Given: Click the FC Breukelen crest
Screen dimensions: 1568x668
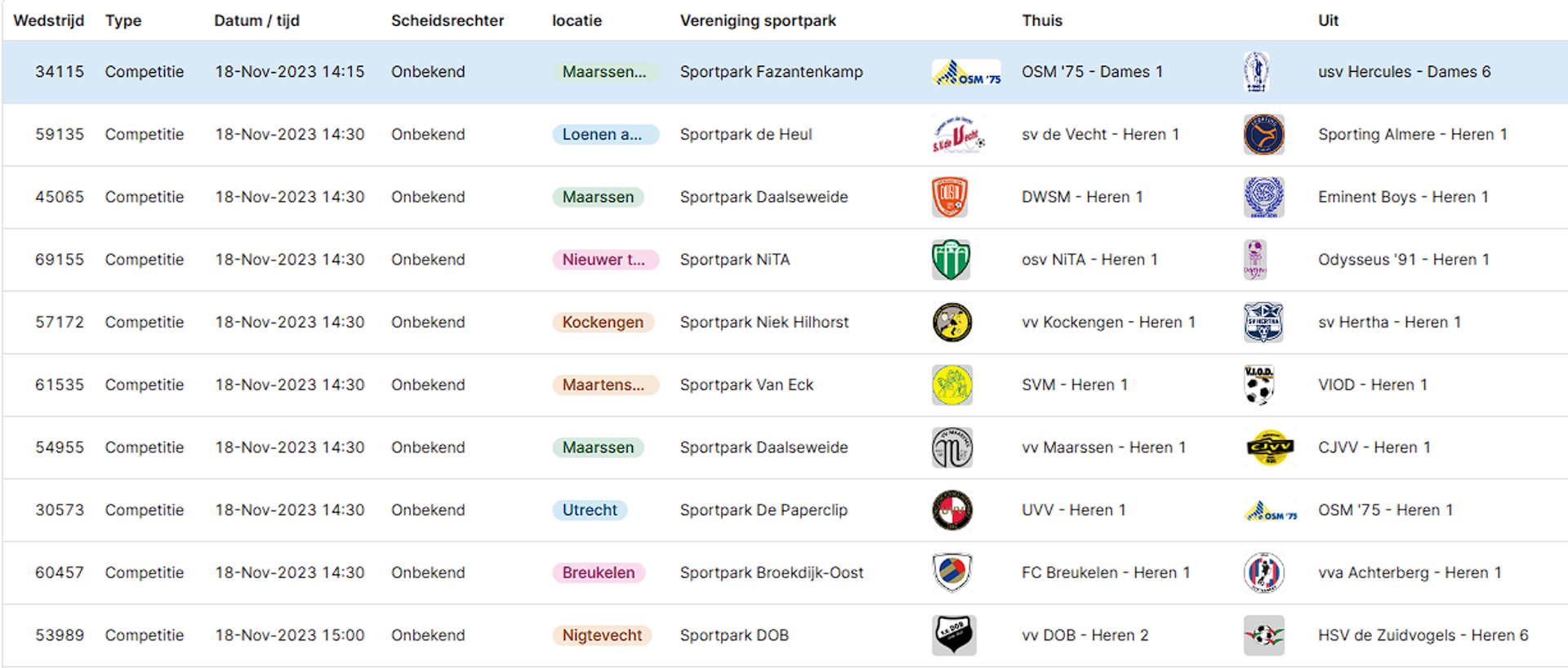Looking at the screenshot, I should coord(952,572).
